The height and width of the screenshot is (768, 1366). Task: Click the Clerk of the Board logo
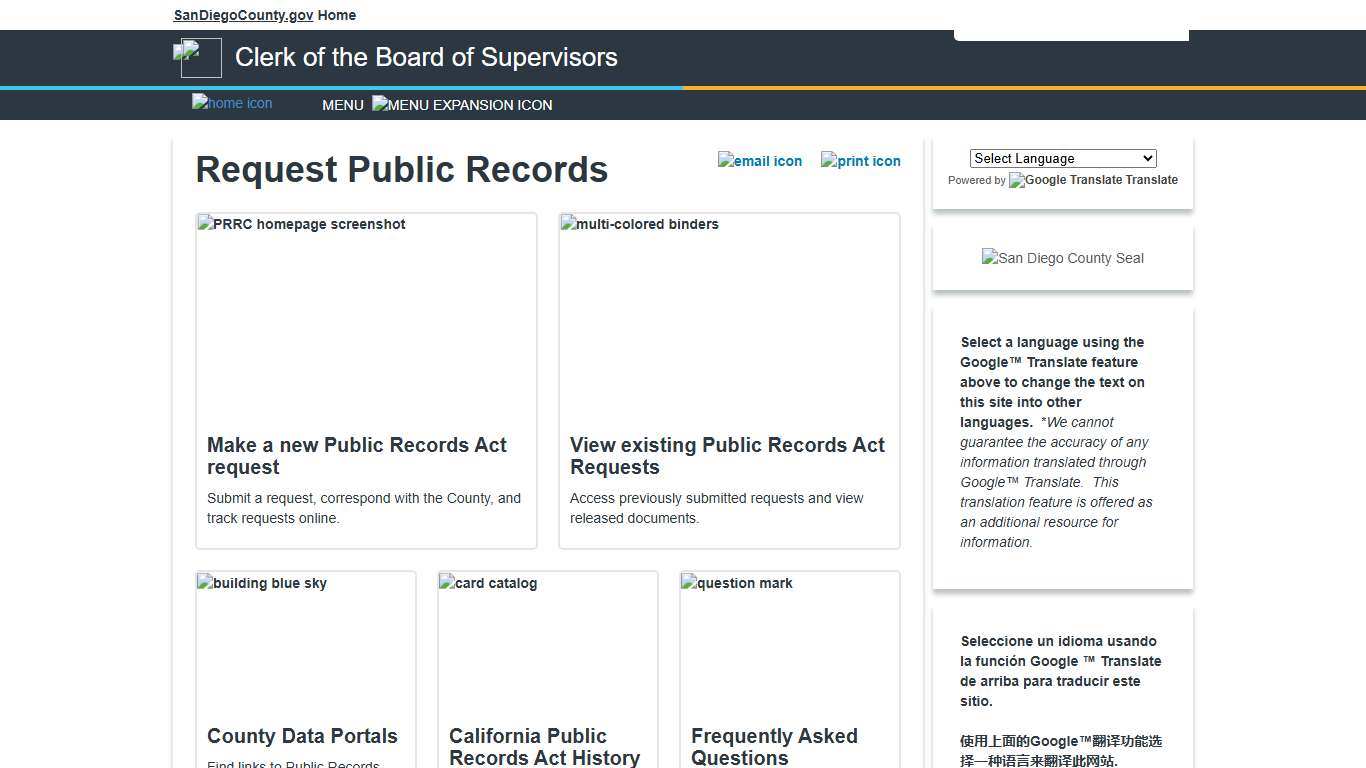pyautogui.click(x=198, y=57)
